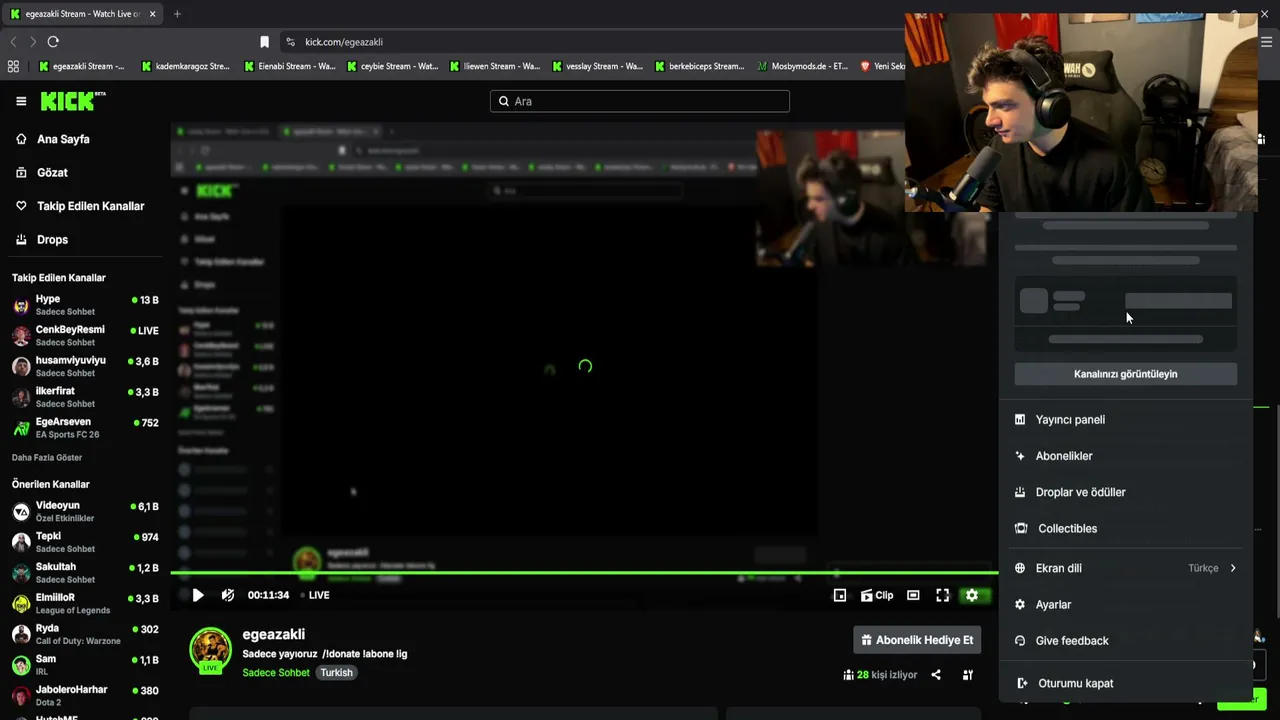Click the muted volume icon in player

click(228, 595)
